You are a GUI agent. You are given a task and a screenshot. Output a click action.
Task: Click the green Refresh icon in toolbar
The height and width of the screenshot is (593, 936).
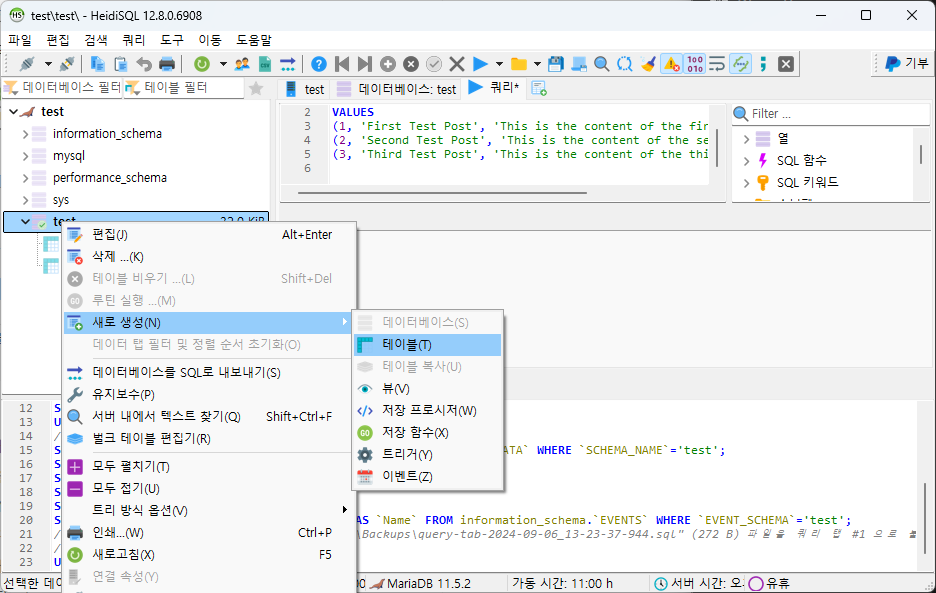click(x=202, y=64)
